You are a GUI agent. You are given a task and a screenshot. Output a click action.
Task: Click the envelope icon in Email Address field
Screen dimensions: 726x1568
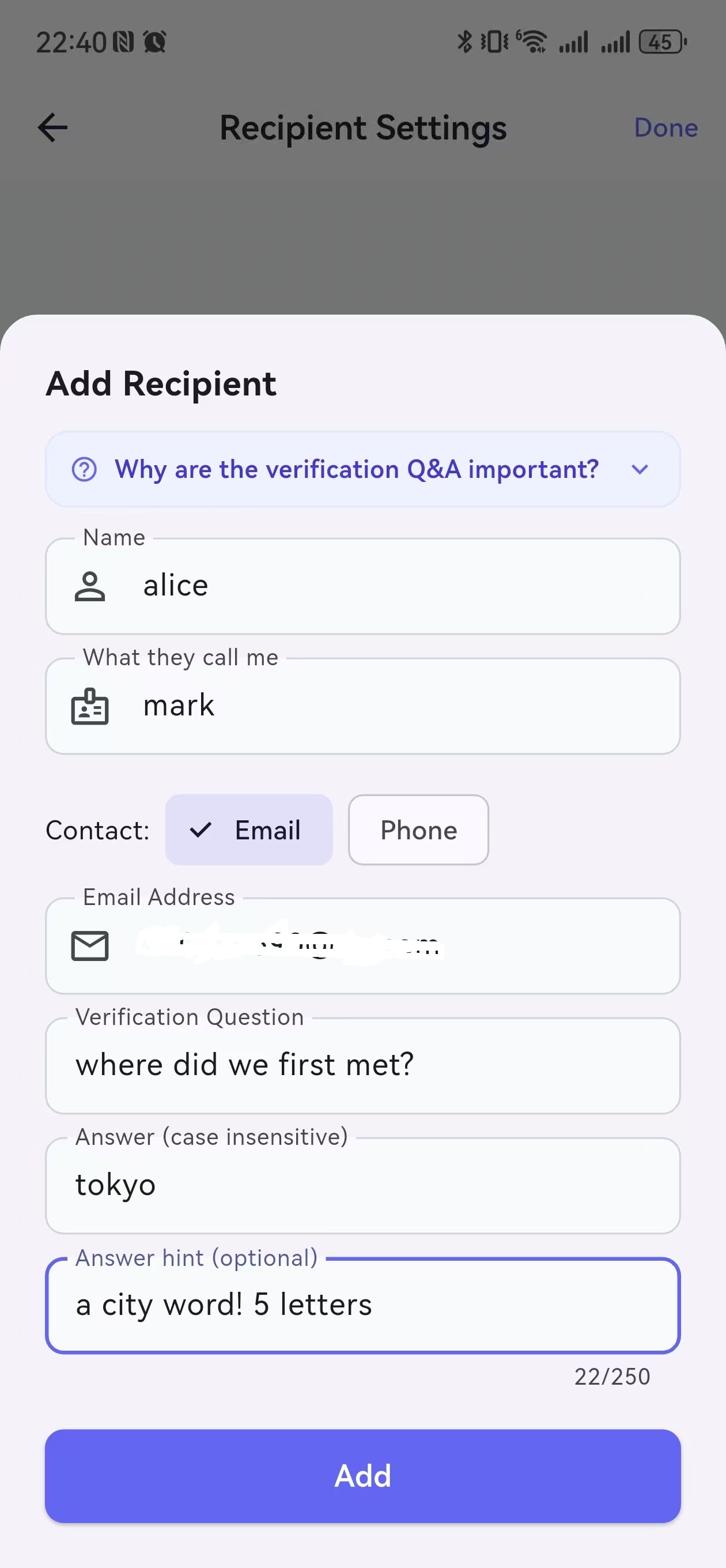pos(90,945)
